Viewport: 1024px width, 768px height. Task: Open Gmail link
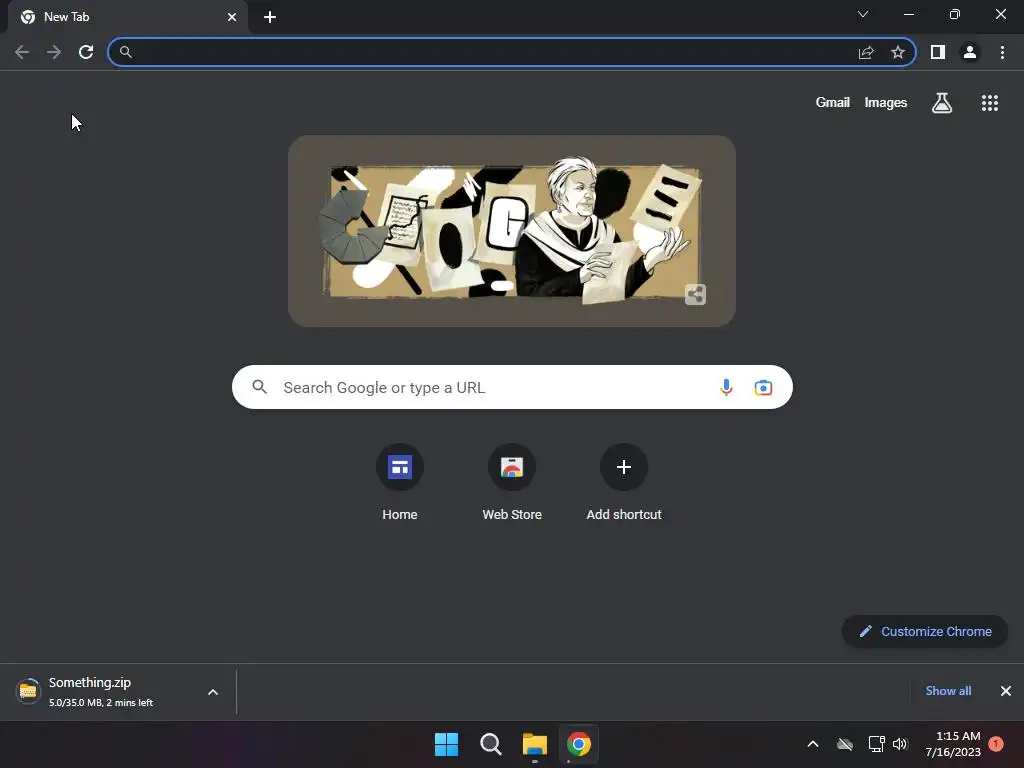click(833, 103)
